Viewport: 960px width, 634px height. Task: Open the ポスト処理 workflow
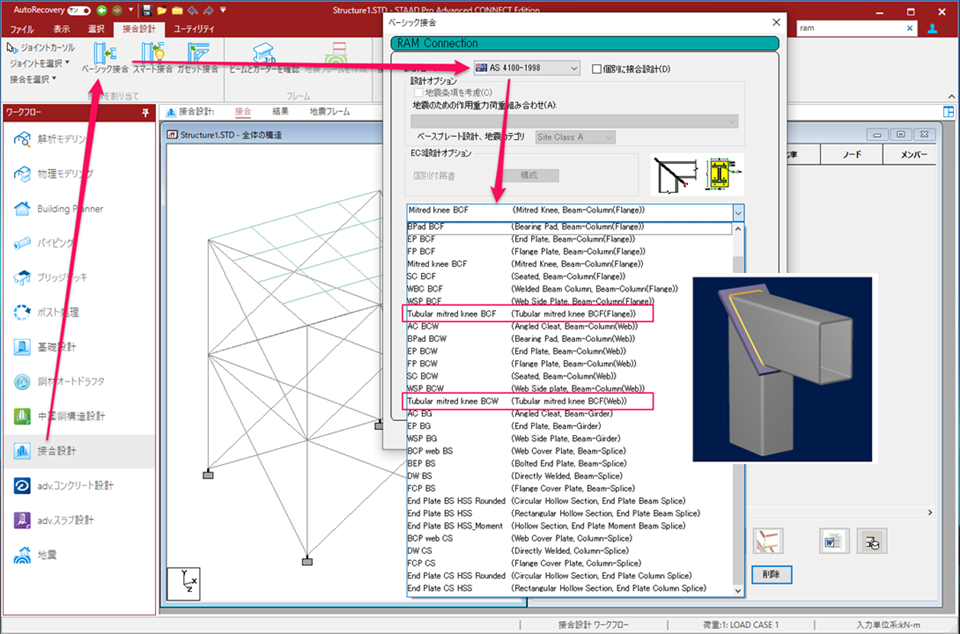click(80, 312)
